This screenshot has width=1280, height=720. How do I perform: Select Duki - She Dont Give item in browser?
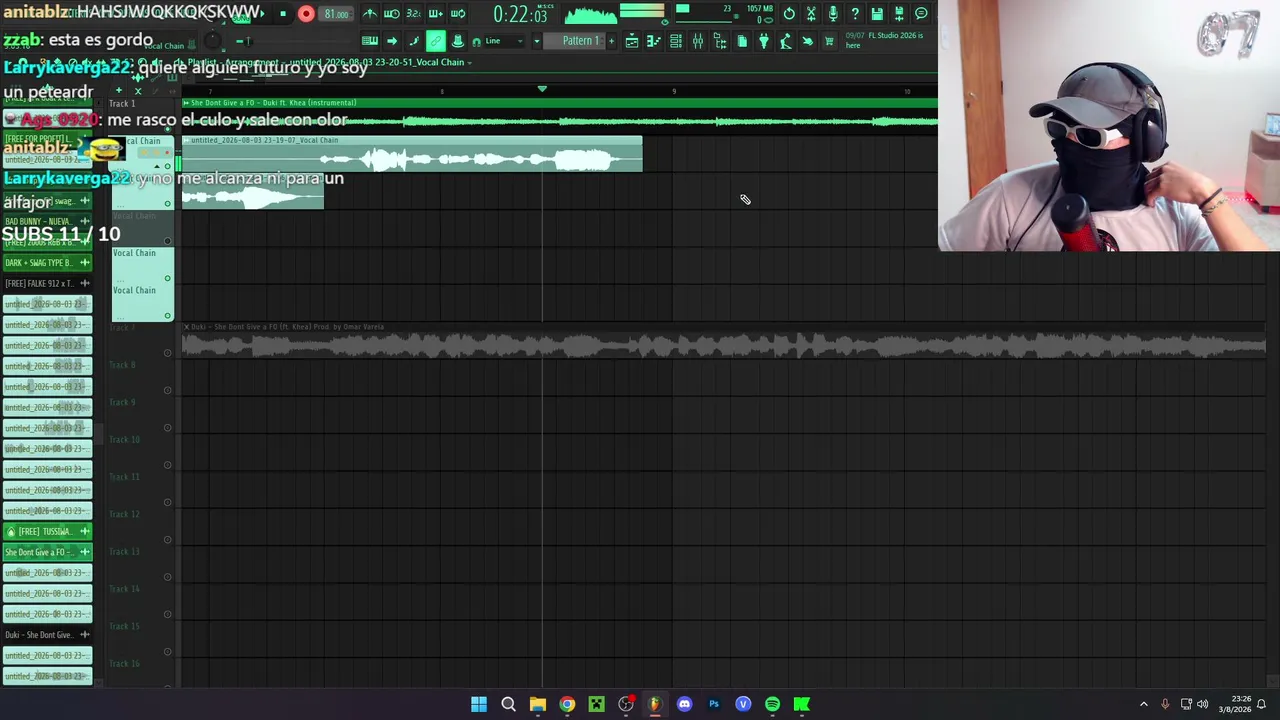point(47,635)
